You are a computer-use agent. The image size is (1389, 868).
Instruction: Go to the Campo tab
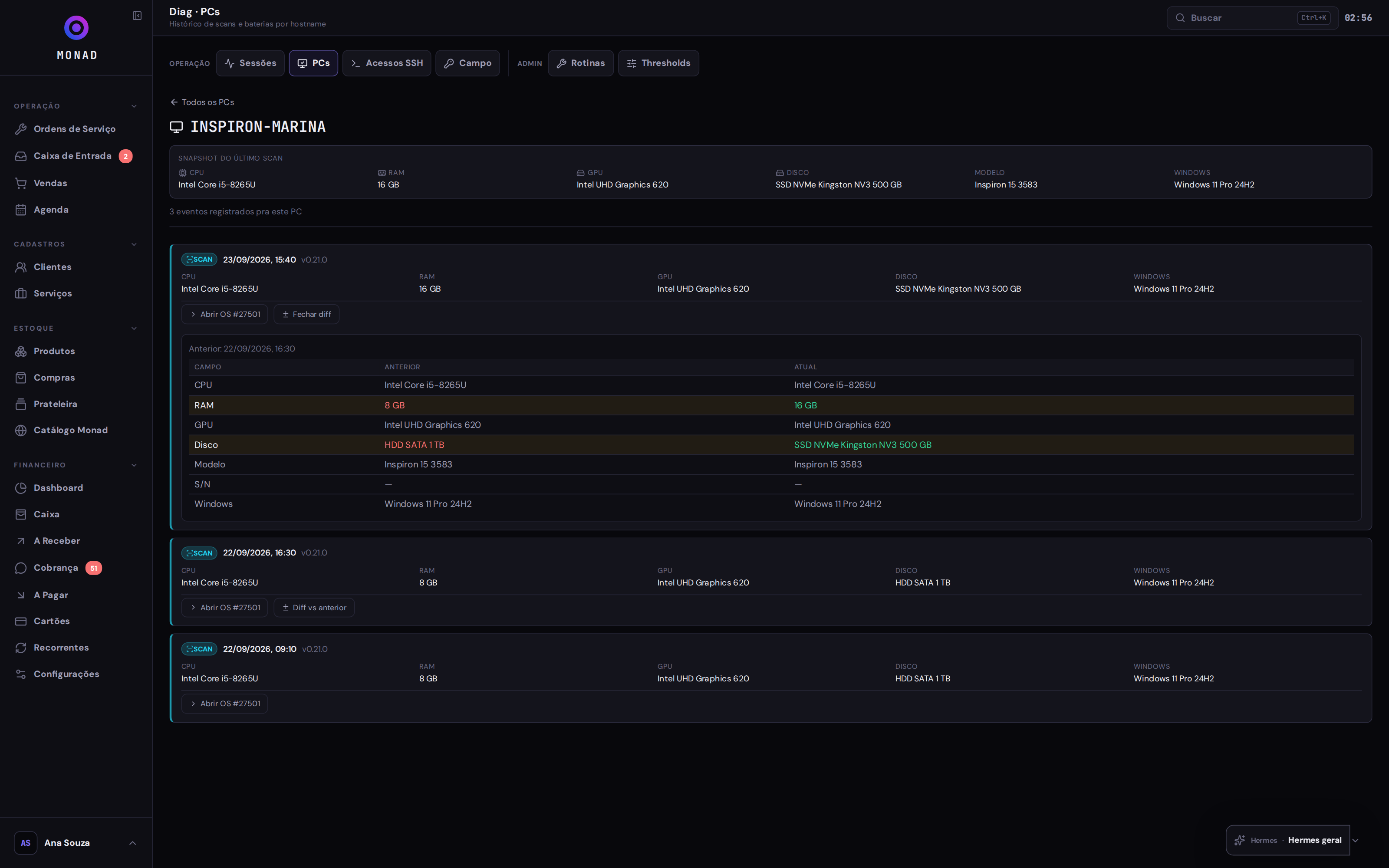click(x=468, y=63)
